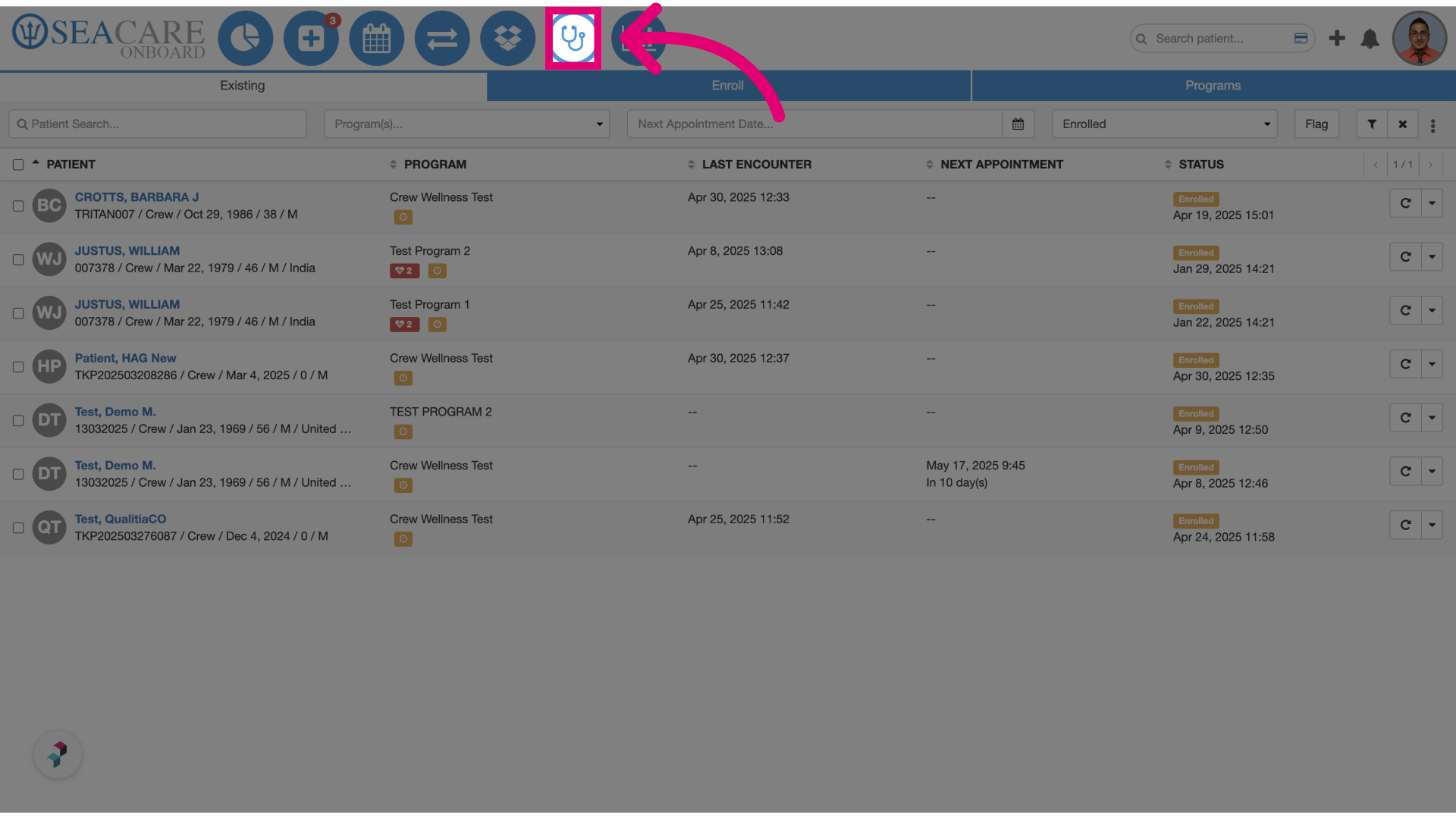The width and height of the screenshot is (1456, 819).
Task: Switch to the Enroll tab
Action: point(728,86)
